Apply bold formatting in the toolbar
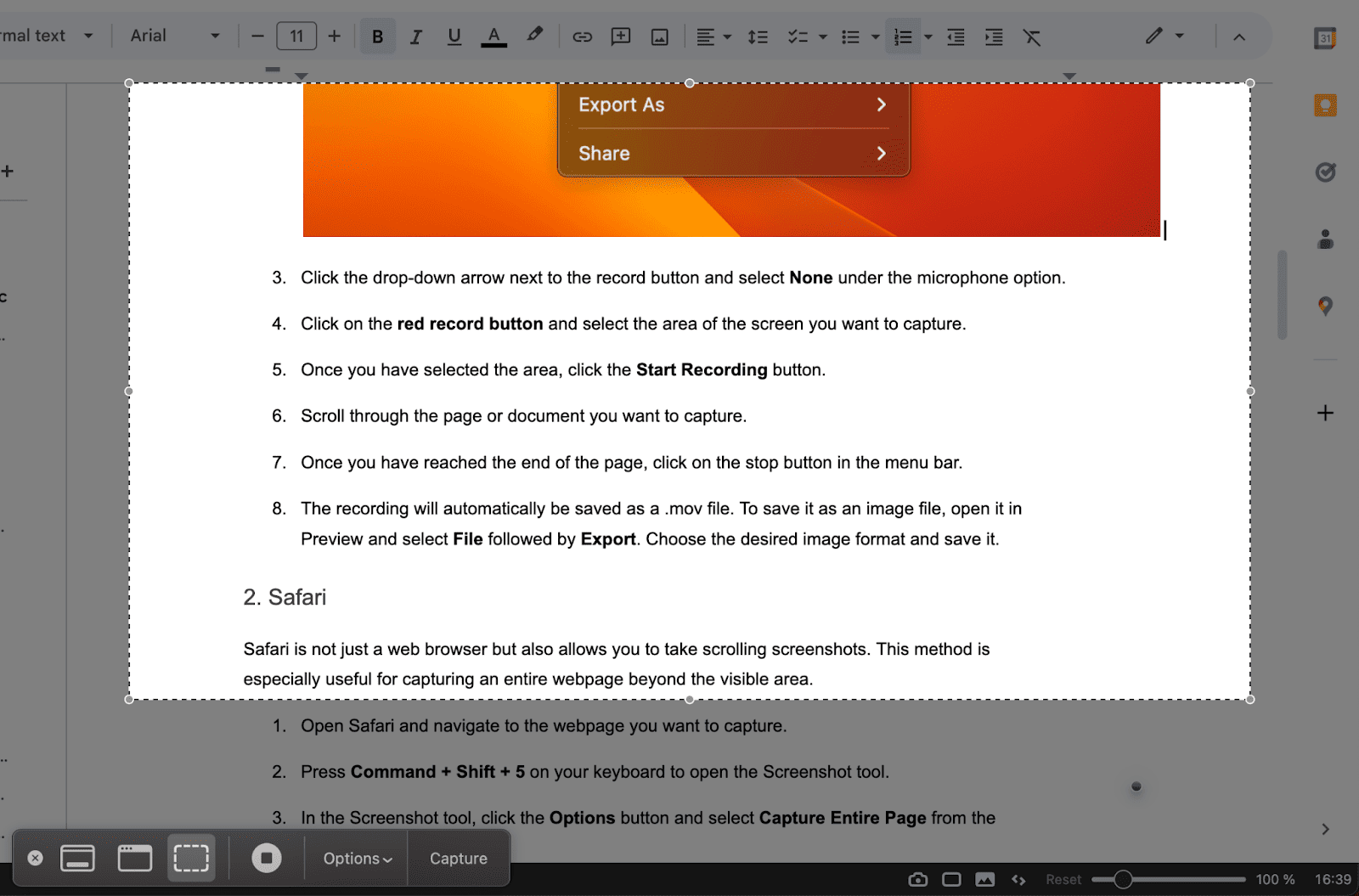 tap(376, 36)
